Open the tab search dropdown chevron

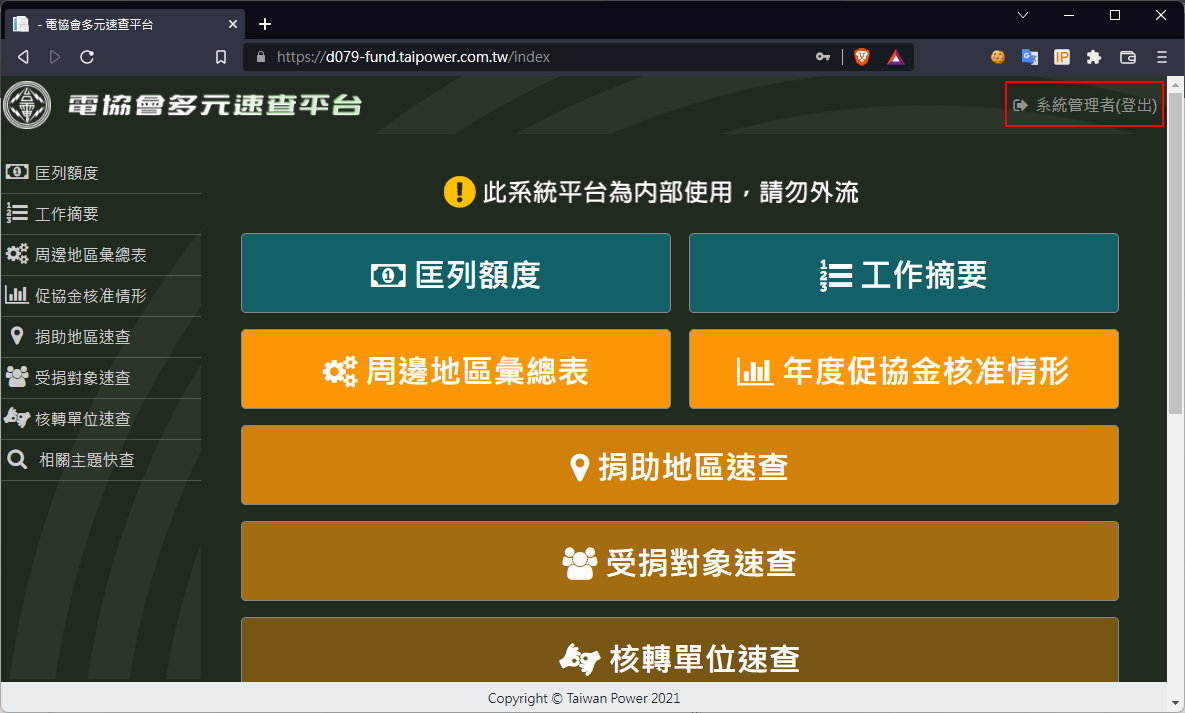1023,15
